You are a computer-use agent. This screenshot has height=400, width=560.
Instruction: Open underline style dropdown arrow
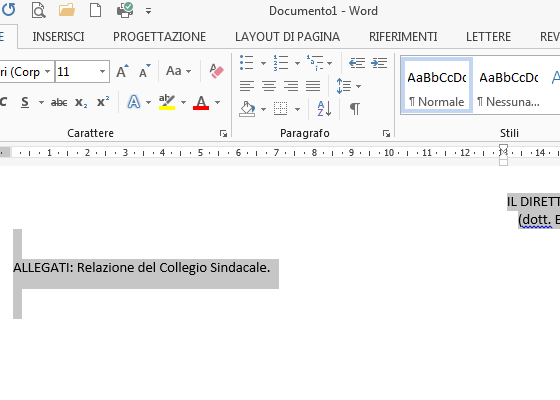pos(41,102)
